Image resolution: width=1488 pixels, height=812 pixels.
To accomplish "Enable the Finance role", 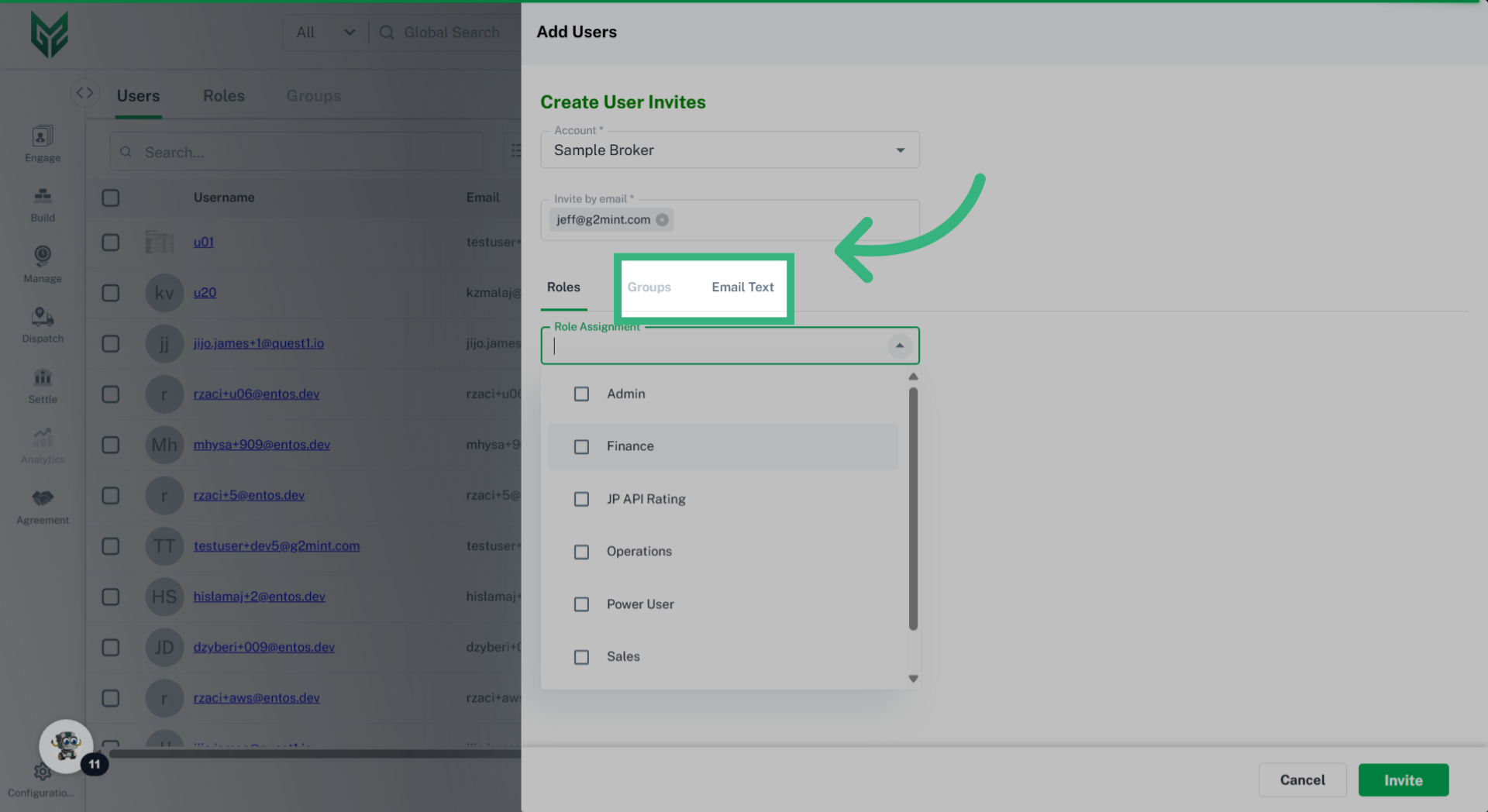I will [582, 446].
